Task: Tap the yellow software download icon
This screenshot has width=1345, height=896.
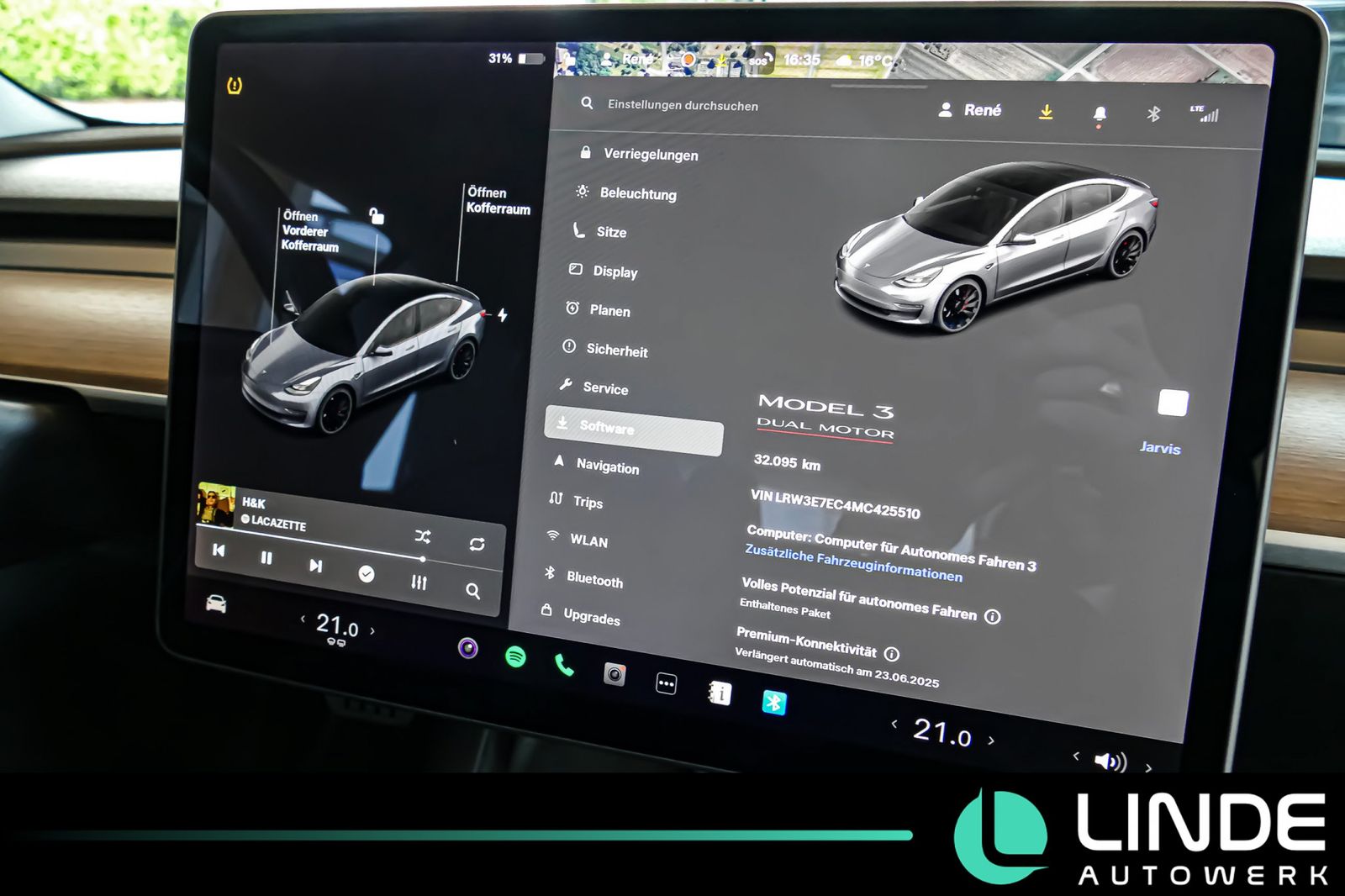Action: 1046,112
